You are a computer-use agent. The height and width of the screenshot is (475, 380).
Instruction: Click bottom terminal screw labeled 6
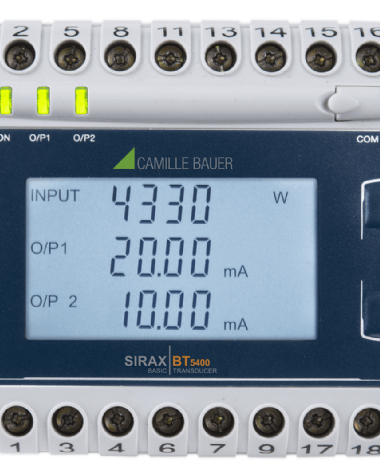click(168, 421)
